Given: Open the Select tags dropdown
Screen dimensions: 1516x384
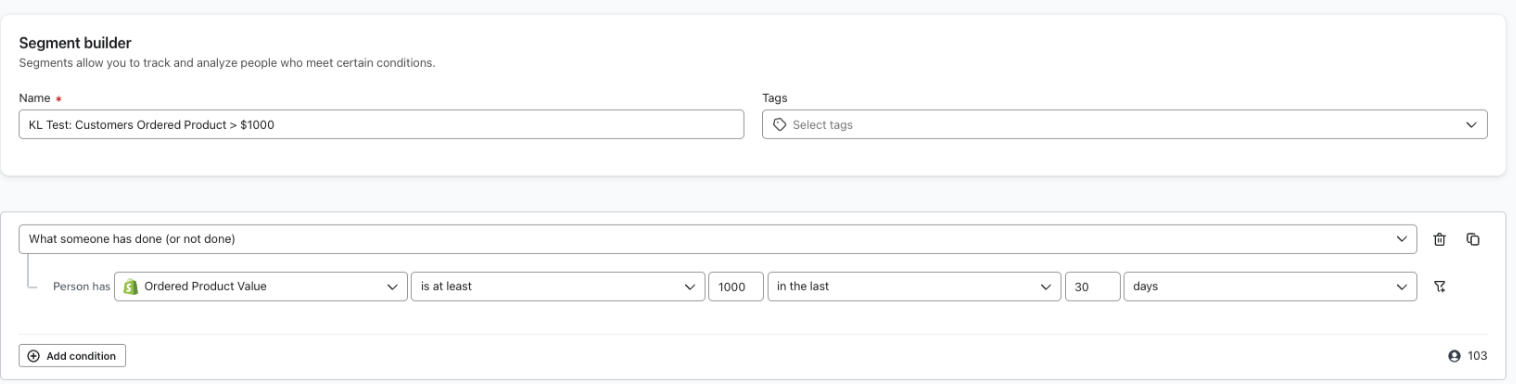Looking at the screenshot, I should [1125, 125].
